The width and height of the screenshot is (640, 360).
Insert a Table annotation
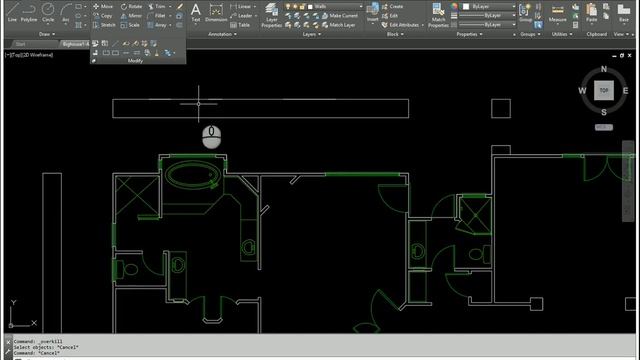click(240, 25)
